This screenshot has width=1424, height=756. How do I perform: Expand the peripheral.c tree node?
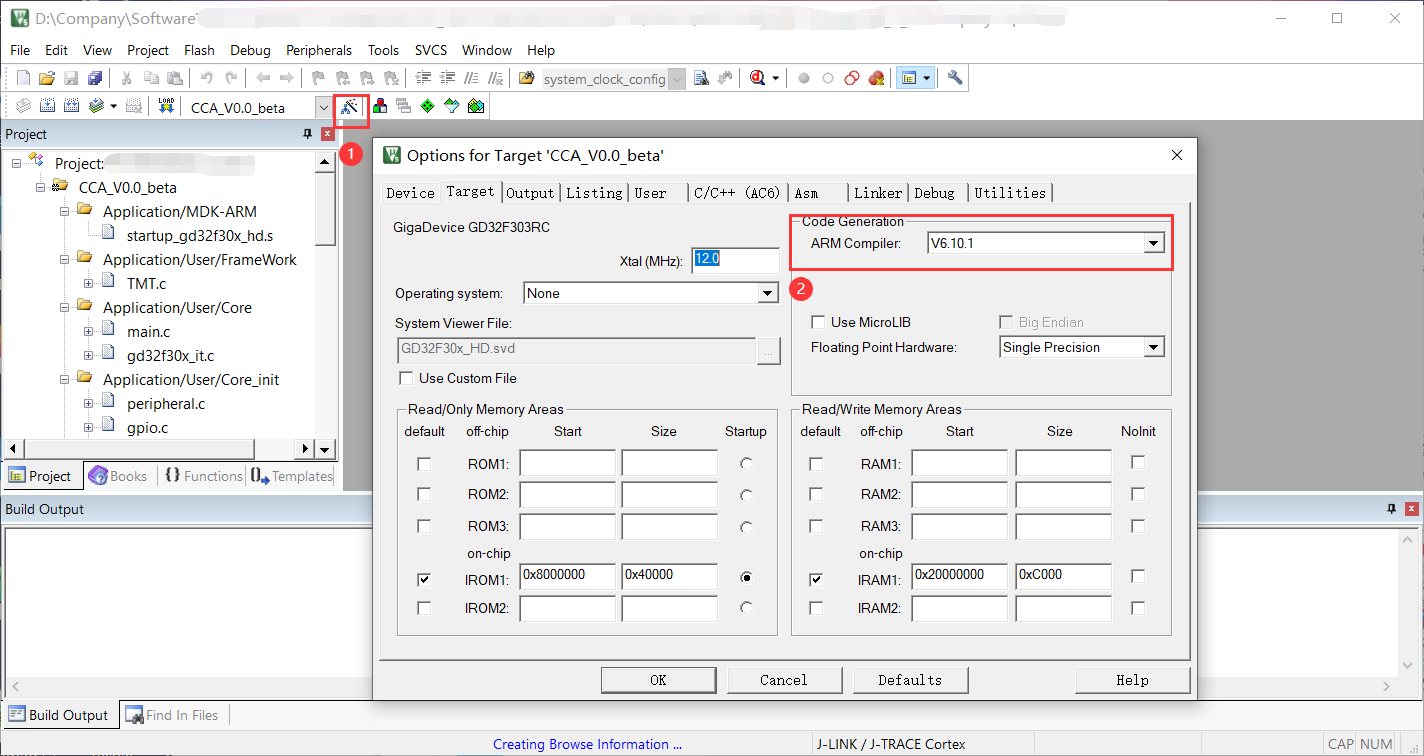tap(89, 403)
